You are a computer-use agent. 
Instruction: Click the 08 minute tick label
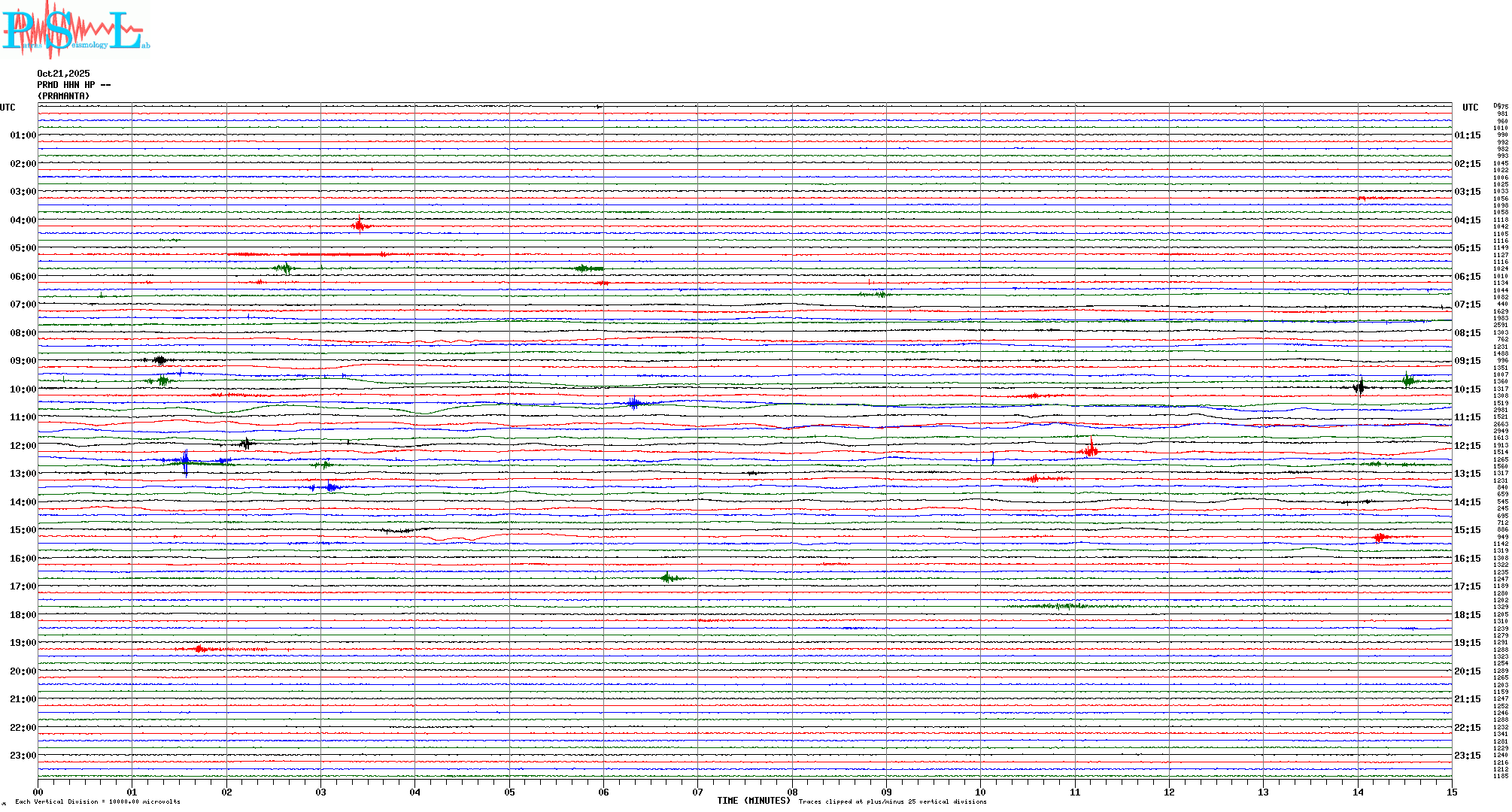792,792
